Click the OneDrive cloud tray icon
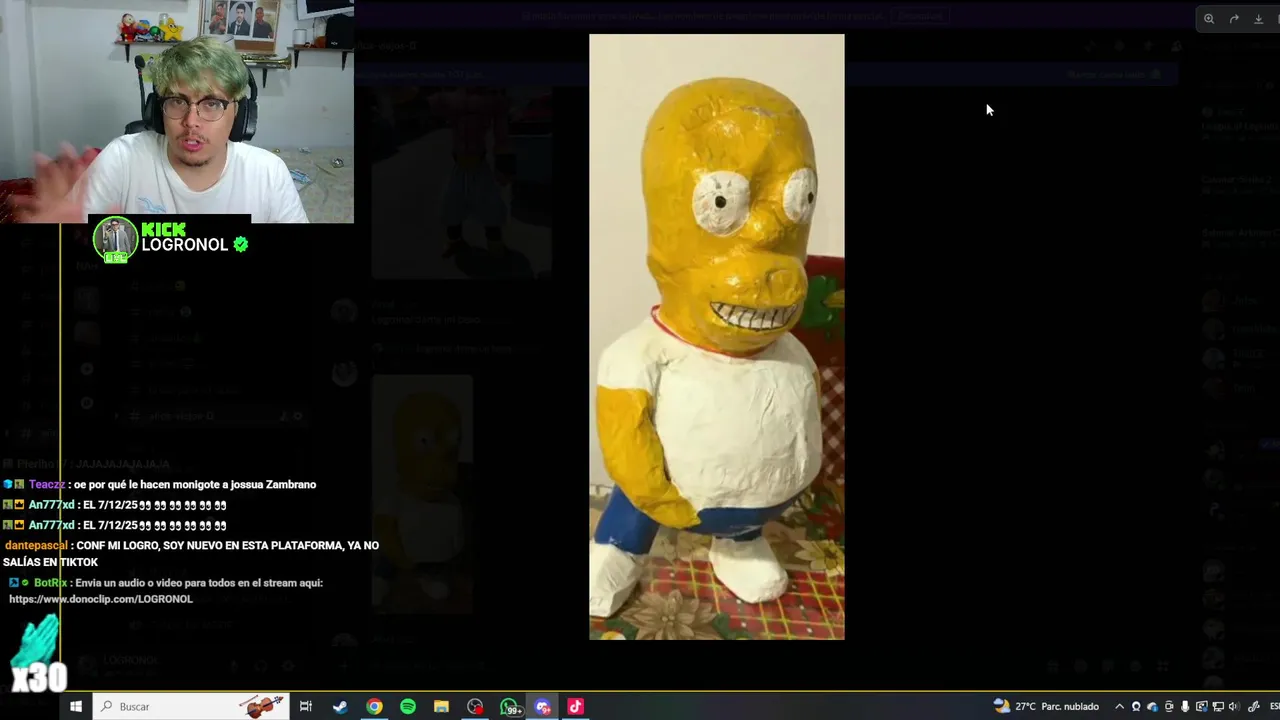Screen dimensions: 1280x720 coord(1152,706)
